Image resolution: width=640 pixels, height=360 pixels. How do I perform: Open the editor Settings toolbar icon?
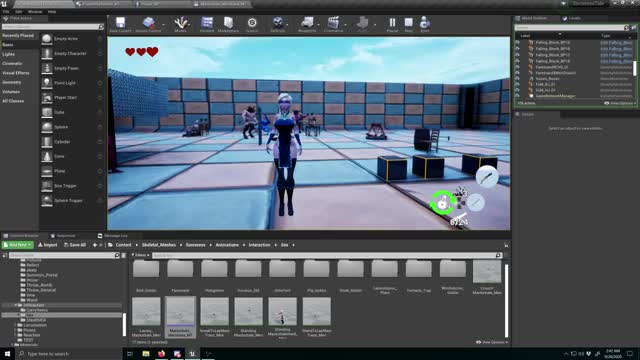tap(278, 22)
